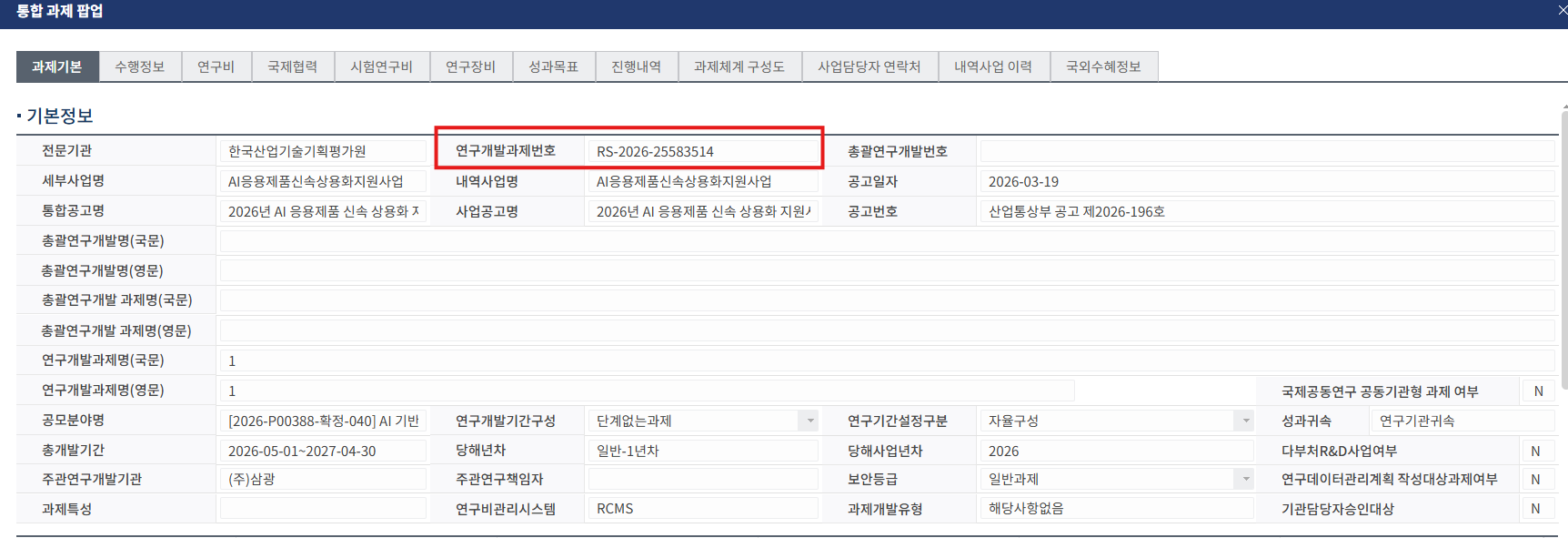Open the 진행내역 tab
The image size is (1568, 538).
tap(637, 66)
